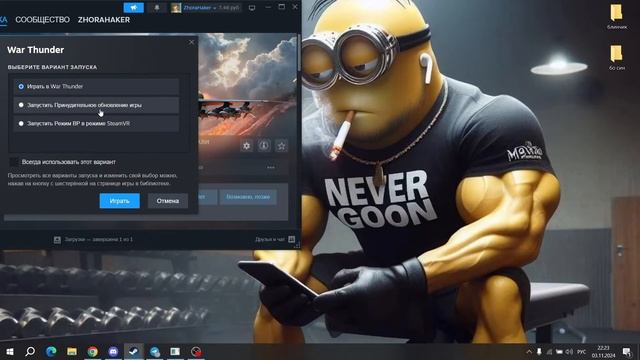The width and height of the screenshot is (640, 360).
Task: Expand the Zhorahaker account dropdown
Action: pyautogui.click(x=211, y=7)
